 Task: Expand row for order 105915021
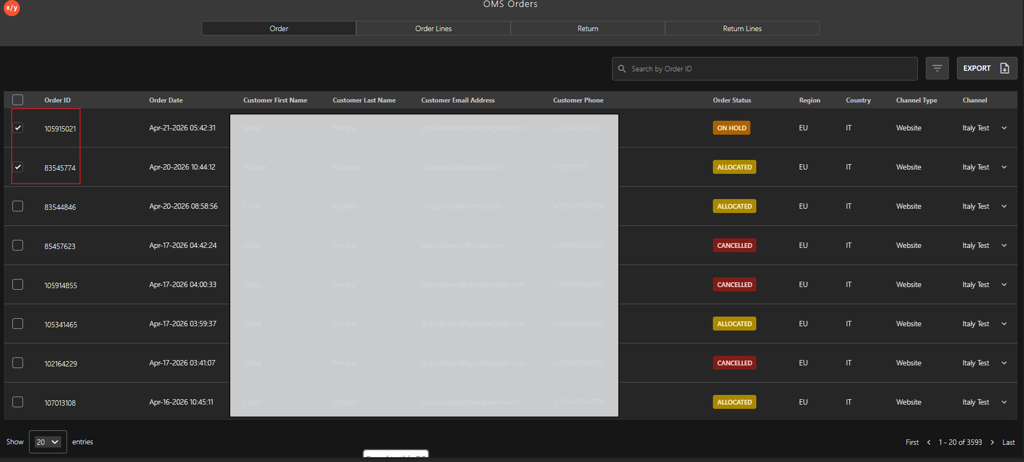tap(1004, 128)
